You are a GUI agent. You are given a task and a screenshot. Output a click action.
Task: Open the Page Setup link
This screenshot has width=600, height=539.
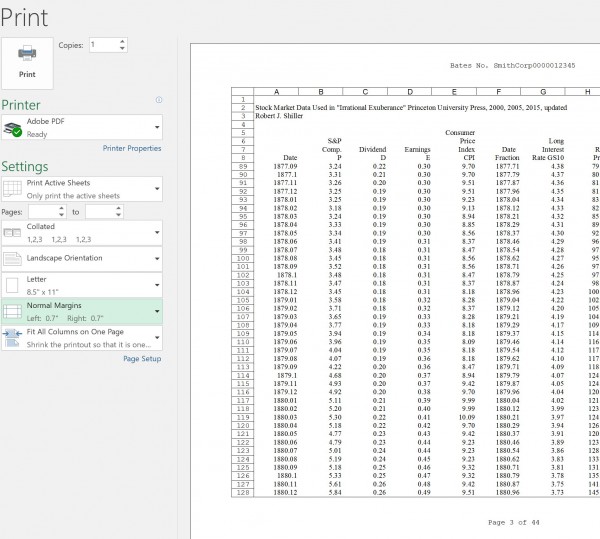tap(141, 358)
